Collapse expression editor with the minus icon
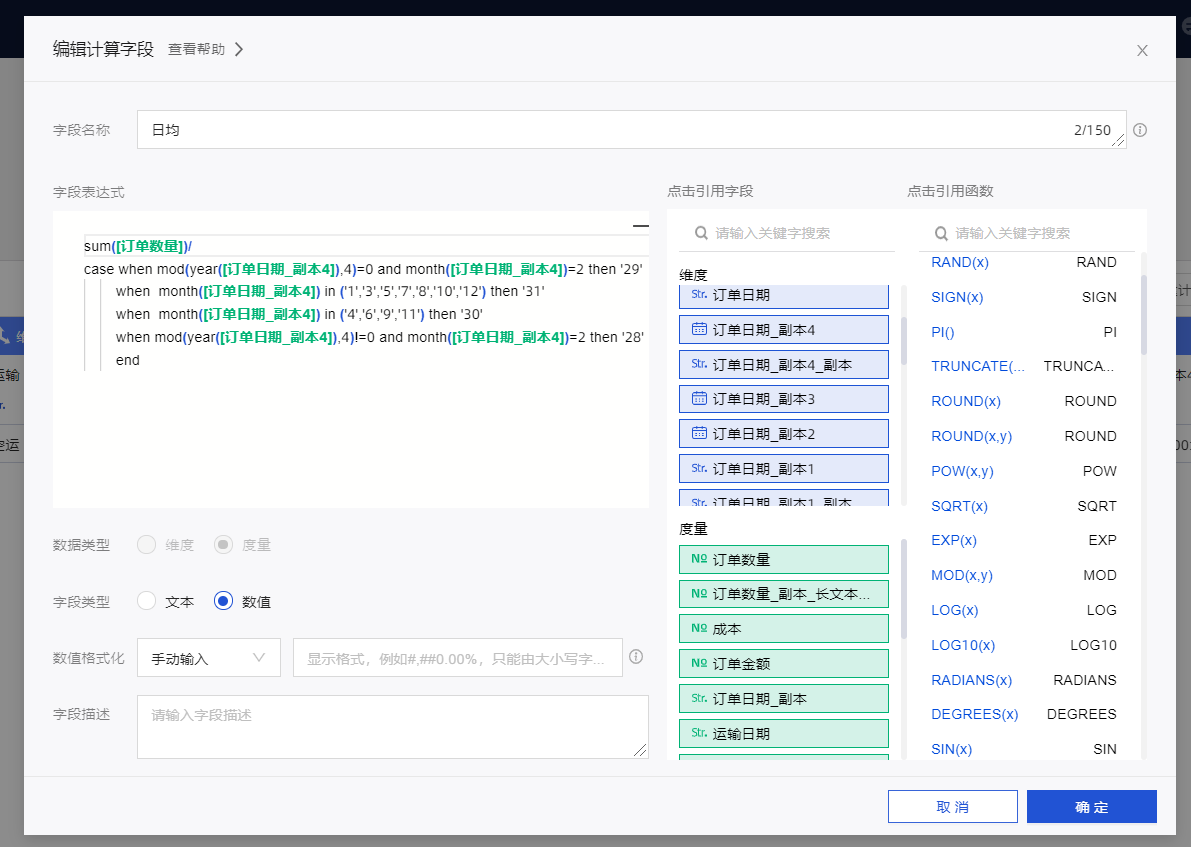Image resolution: width=1191 pixels, height=847 pixels. point(640,227)
